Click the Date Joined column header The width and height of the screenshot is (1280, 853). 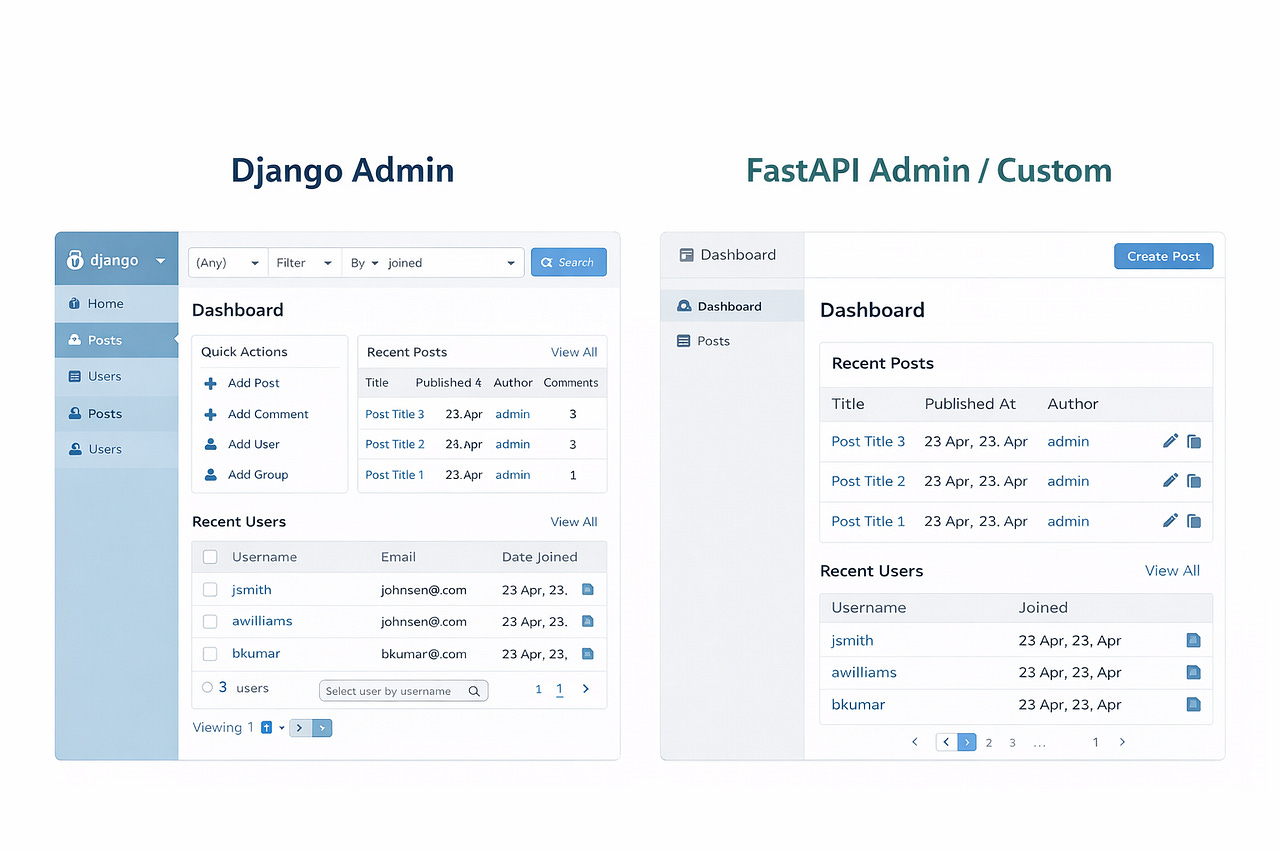click(x=540, y=557)
